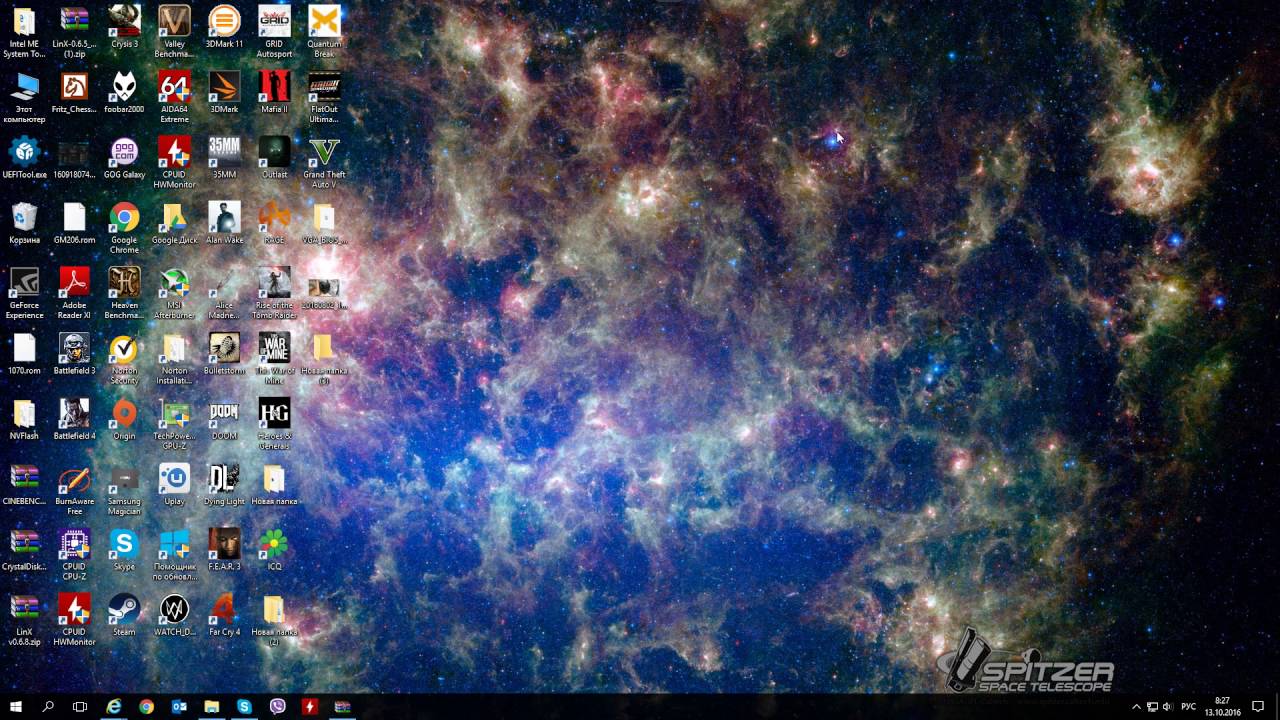Select the Steam desktop shortcut
The image size is (1280, 720).
point(124,616)
